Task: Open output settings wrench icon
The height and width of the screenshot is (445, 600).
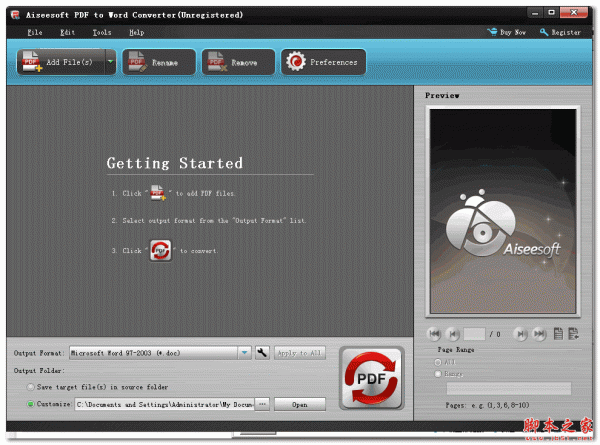Action: coord(262,353)
